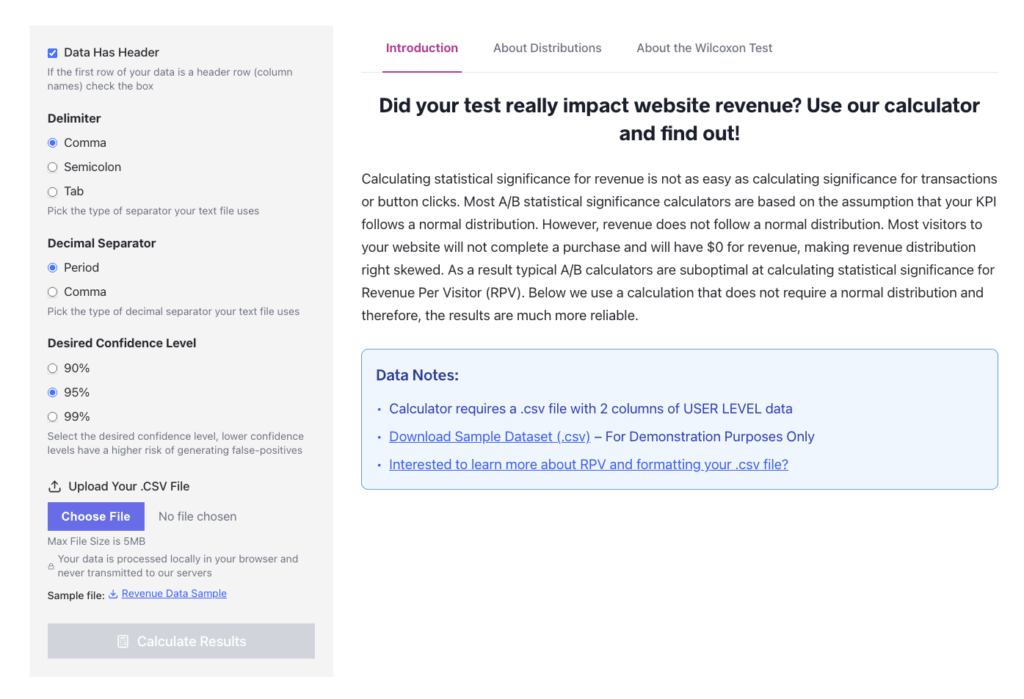Open the RPV and .csv formatting link
The height and width of the screenshot is (699, 1024).
tap(588, 465)
